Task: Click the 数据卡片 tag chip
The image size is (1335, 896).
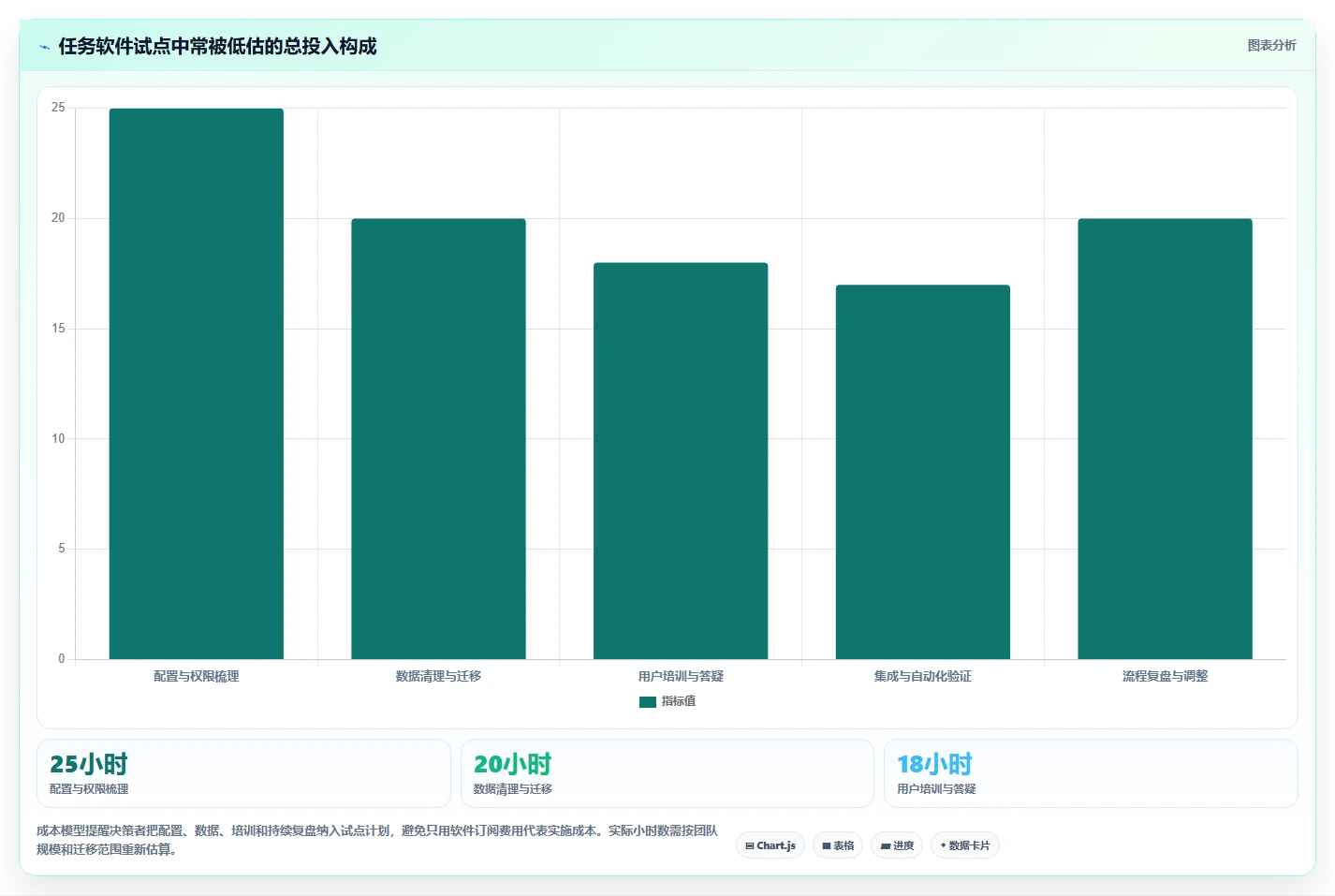Action: pyautogui.click(x=965, y=845)
